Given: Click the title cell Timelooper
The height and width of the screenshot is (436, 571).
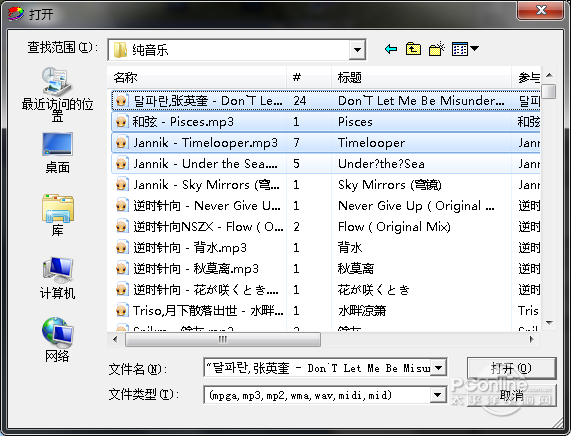Looking at the screenshot, I should (371, 143).
